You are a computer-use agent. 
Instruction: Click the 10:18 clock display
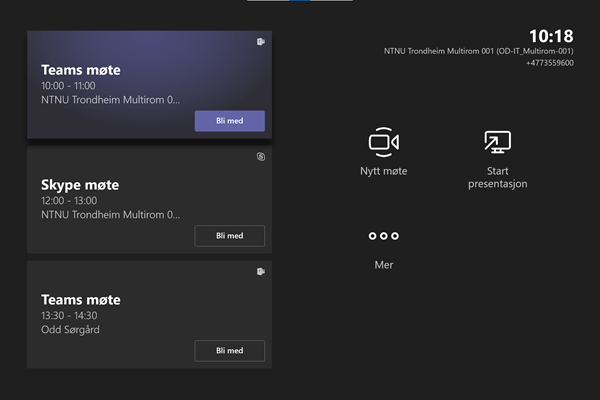pyautogui.click(x=551, y=36)
